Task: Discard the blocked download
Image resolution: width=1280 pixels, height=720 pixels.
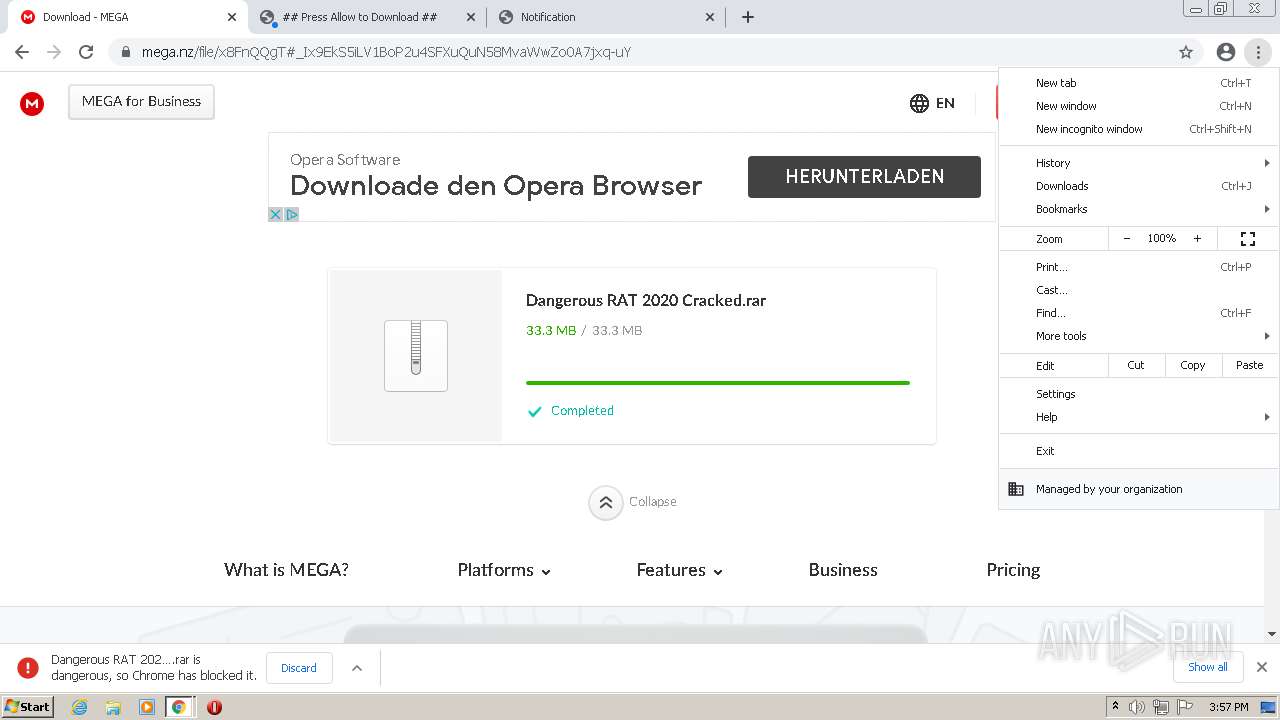Action: (298, 668)
